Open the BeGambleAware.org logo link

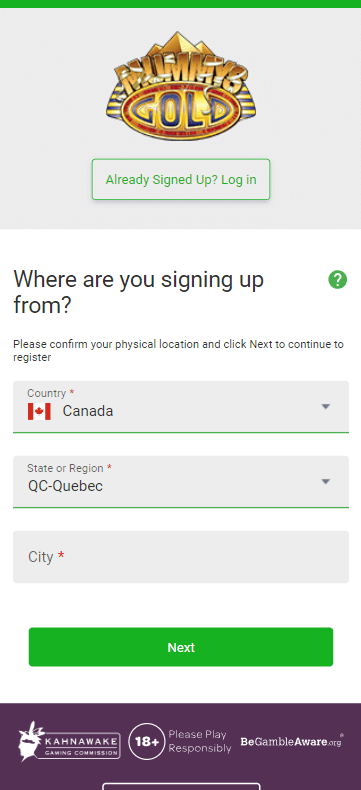click(292, 741)
